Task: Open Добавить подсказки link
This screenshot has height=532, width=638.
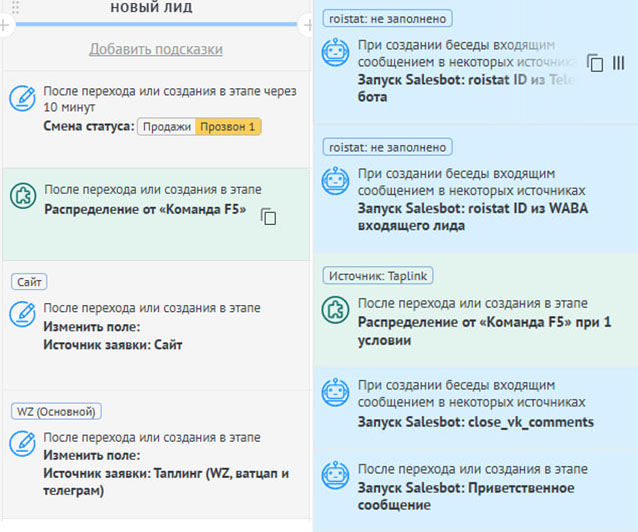Action: (156, 49)
